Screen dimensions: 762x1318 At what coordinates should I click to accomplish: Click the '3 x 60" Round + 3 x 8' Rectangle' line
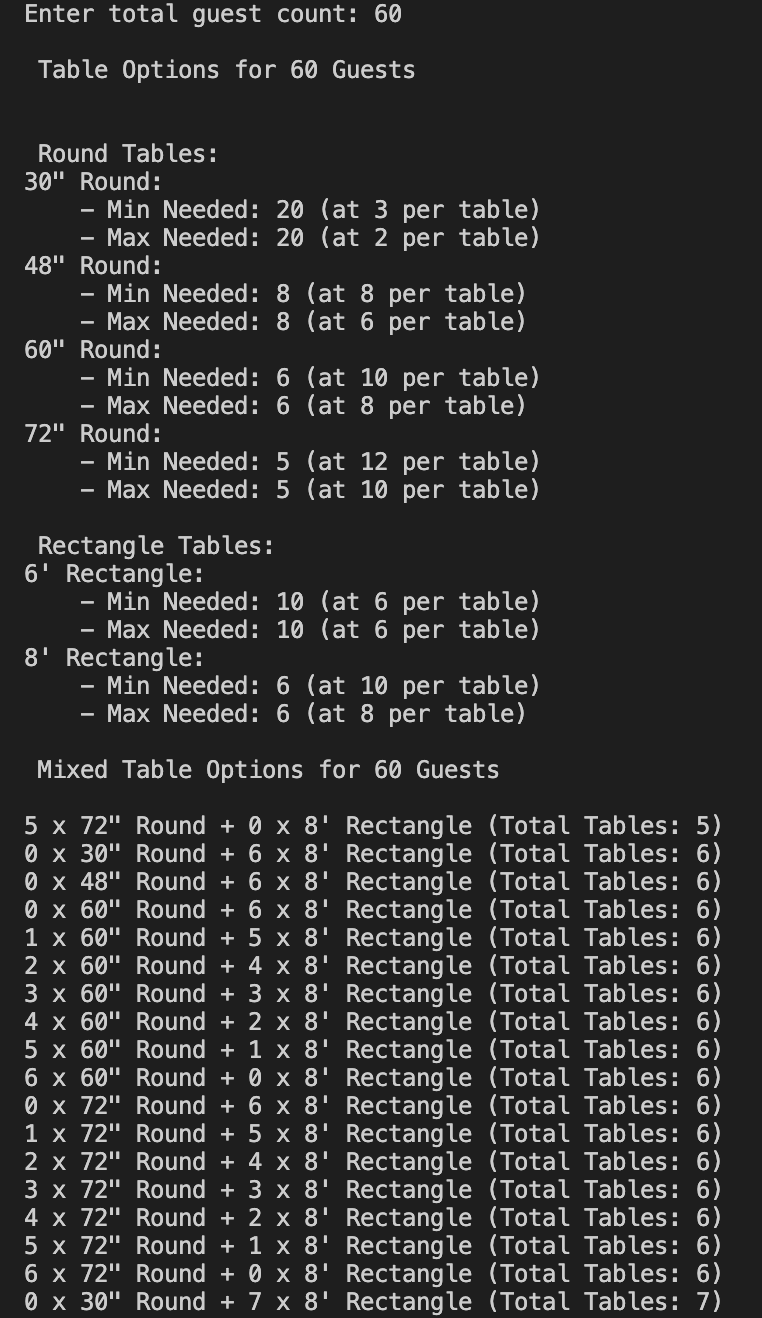point(373,994)
